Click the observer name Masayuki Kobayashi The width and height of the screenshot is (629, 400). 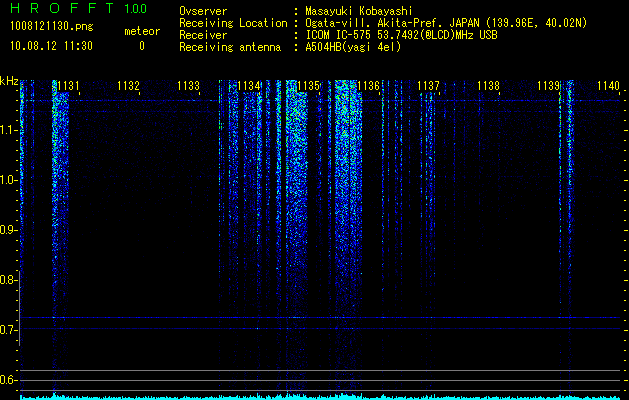point(359,12)
